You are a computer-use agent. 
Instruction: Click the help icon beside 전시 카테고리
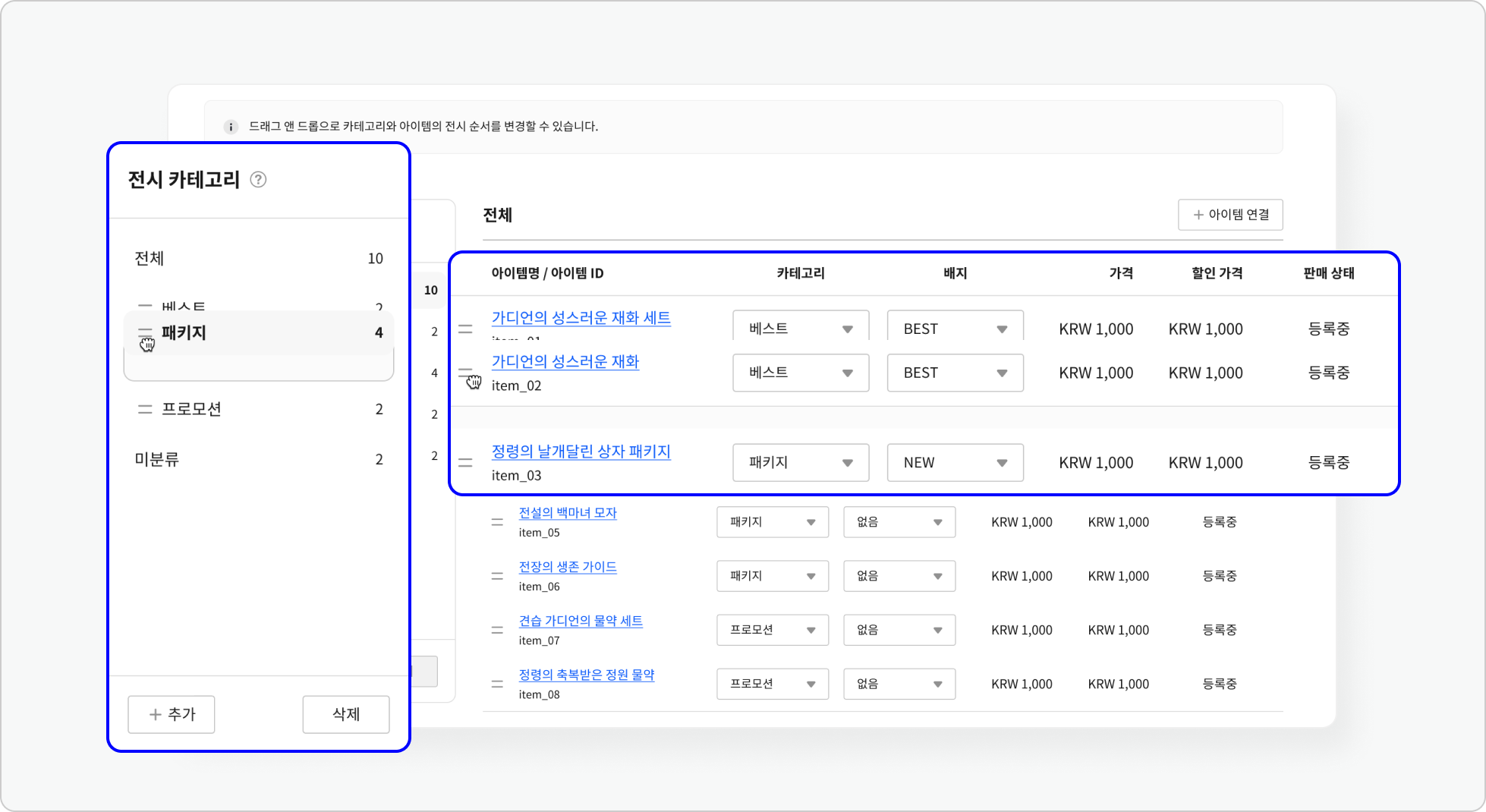pyautogui.click(x=258, y=180)
